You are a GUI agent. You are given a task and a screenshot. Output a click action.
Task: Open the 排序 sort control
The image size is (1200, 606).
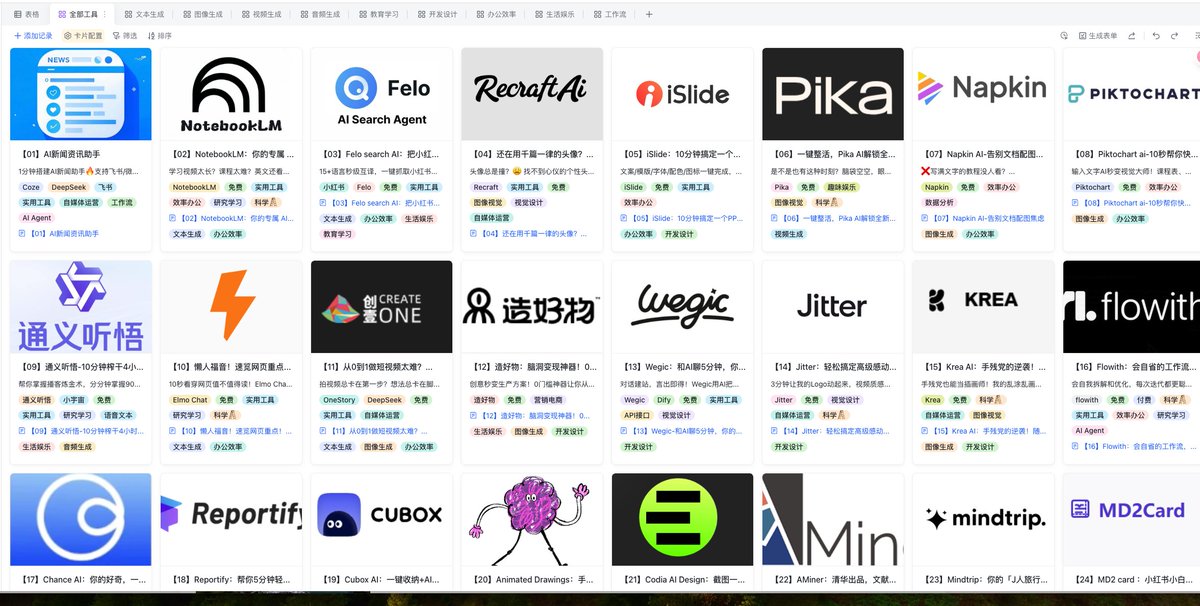[x=158, y=36]
